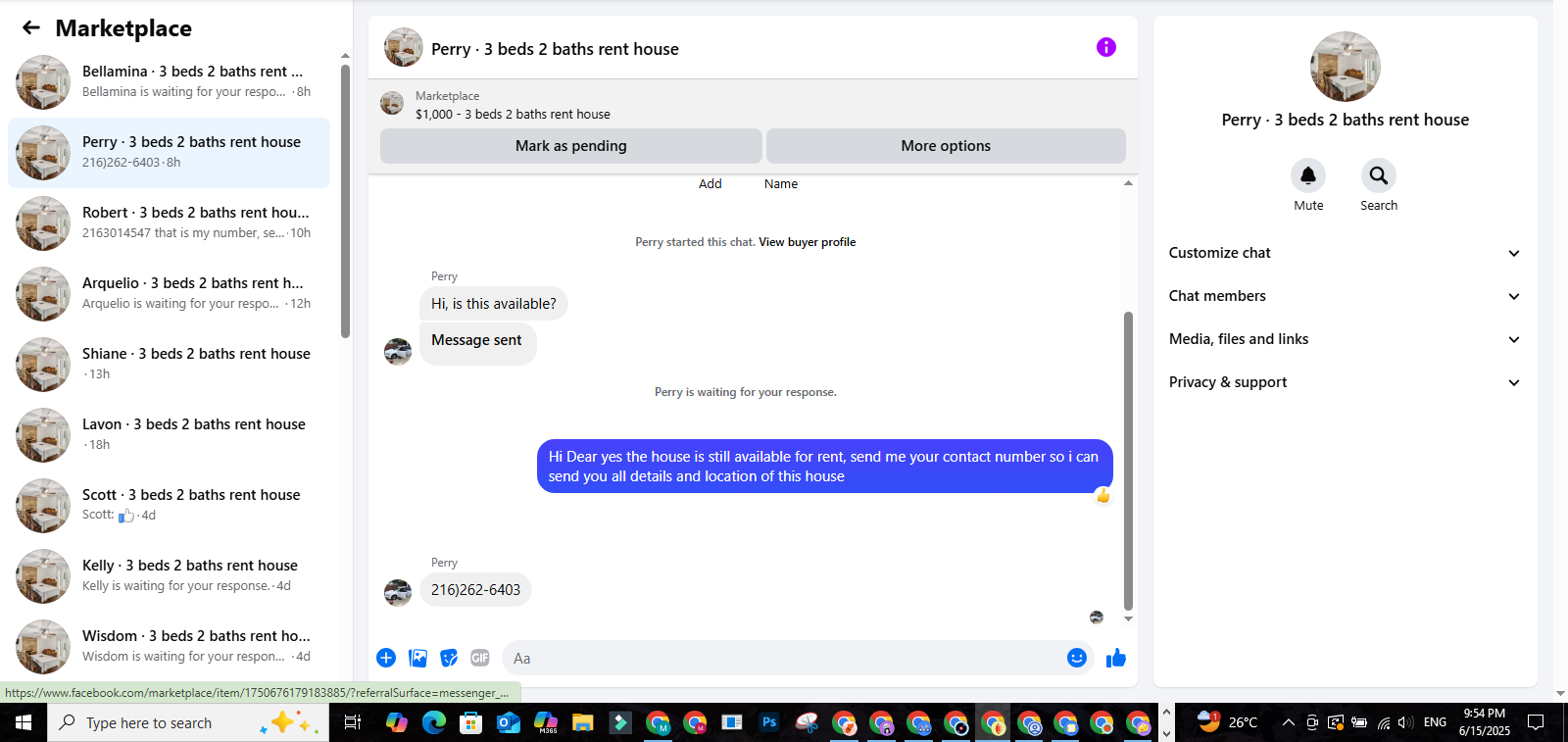1568x742 pixels.
Task: Click the Mark as pending button
Action: click(x=571, y=146)
